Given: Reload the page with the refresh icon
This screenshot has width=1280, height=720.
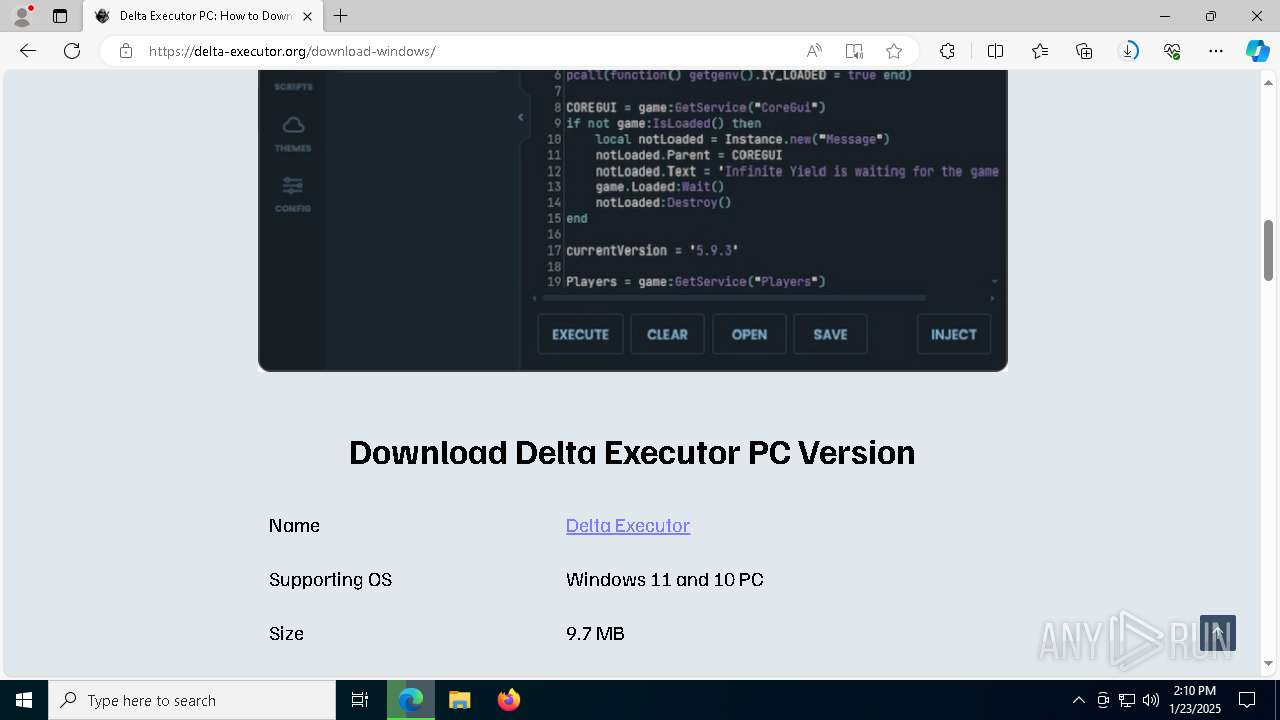Looking at the screenshot, I should [72, 51].
